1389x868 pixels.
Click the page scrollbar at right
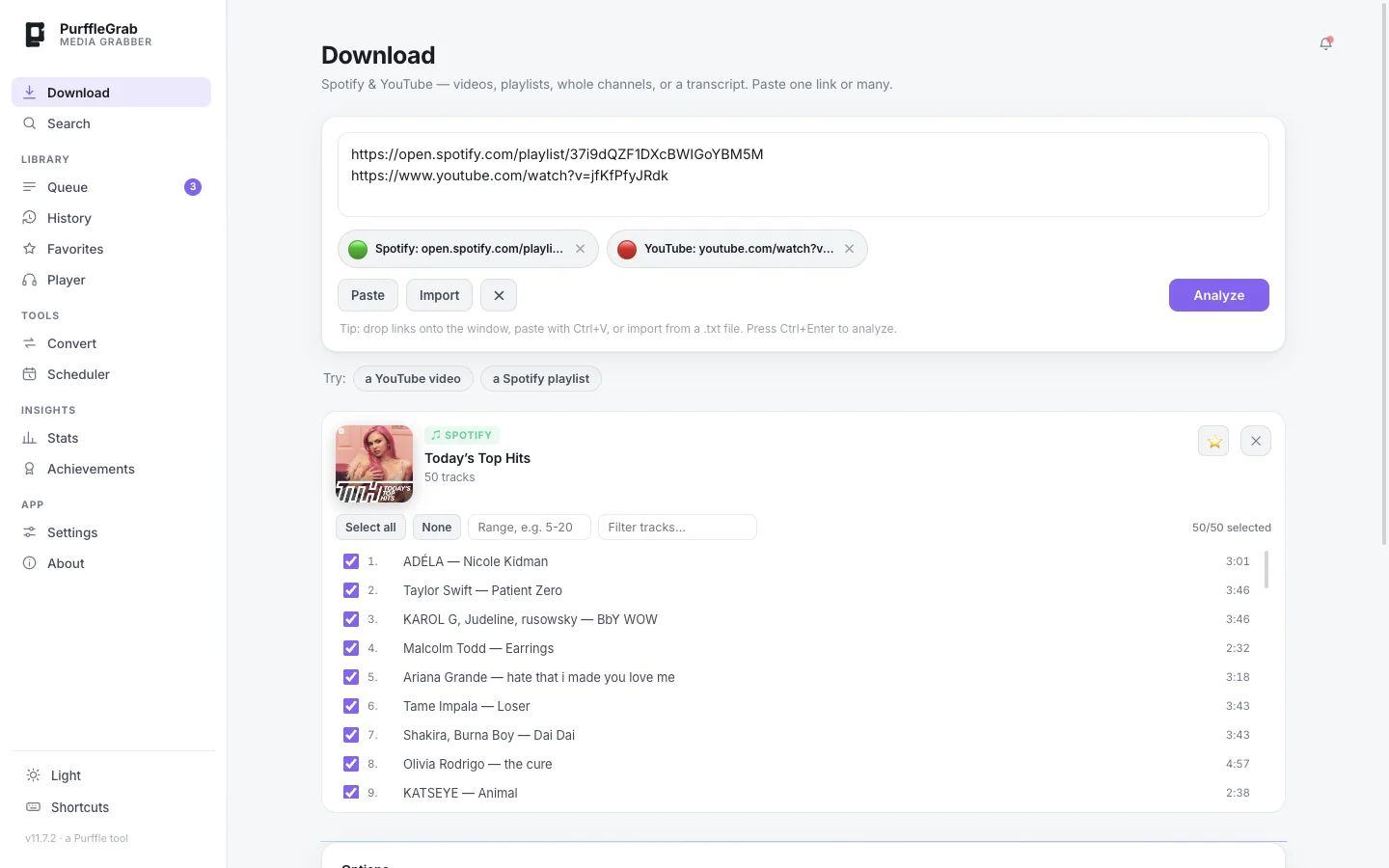tap(1384, 275)
